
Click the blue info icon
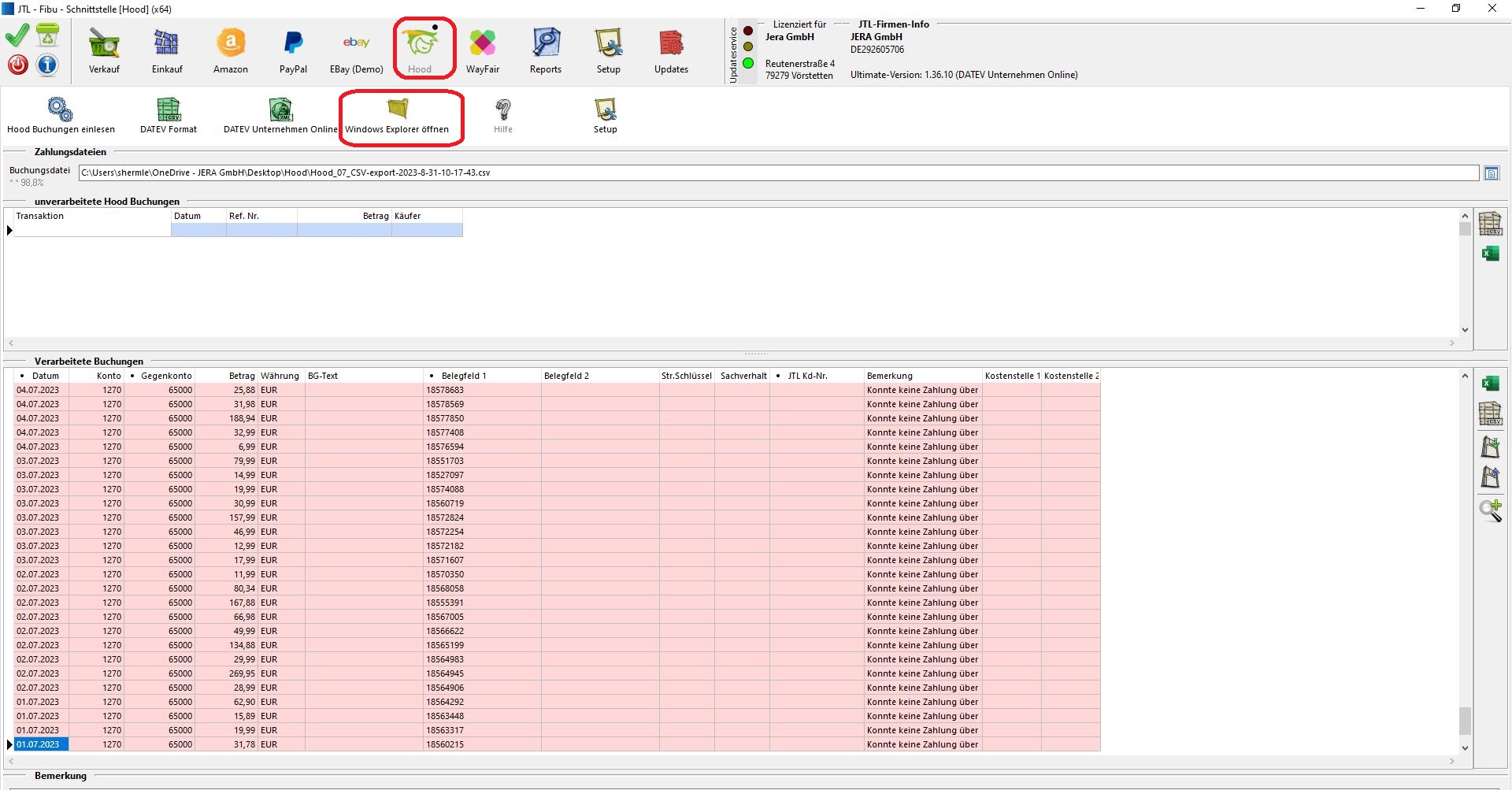click(47, 65)
